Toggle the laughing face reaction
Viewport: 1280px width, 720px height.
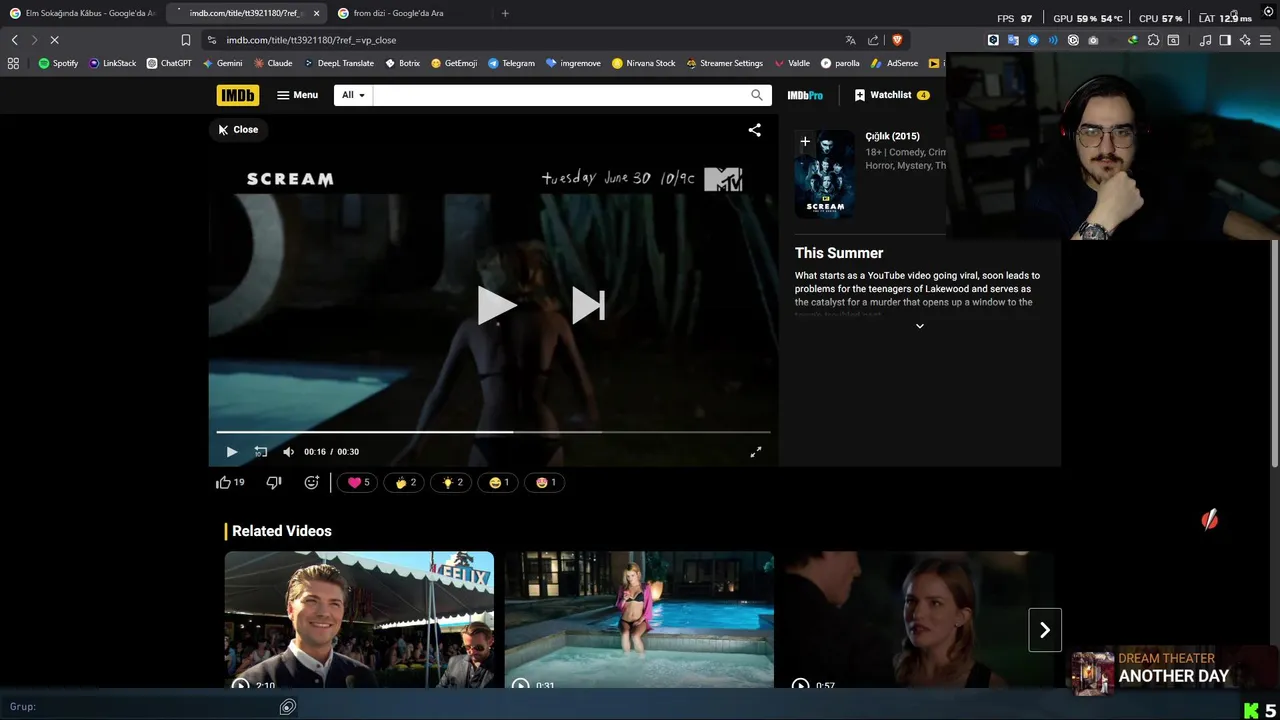tap(498, 482)
